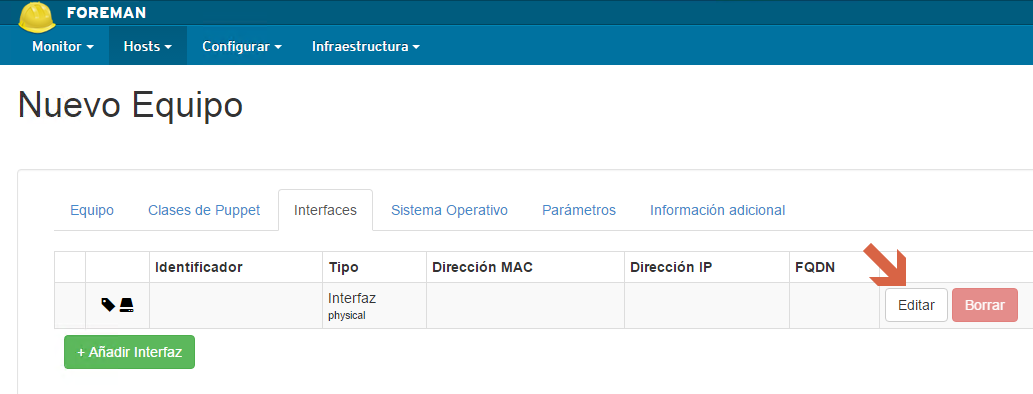This screenshot has height=394, width=1033.
Task: Expand the Infraestructura menu
Action: (x=366, y=47)
